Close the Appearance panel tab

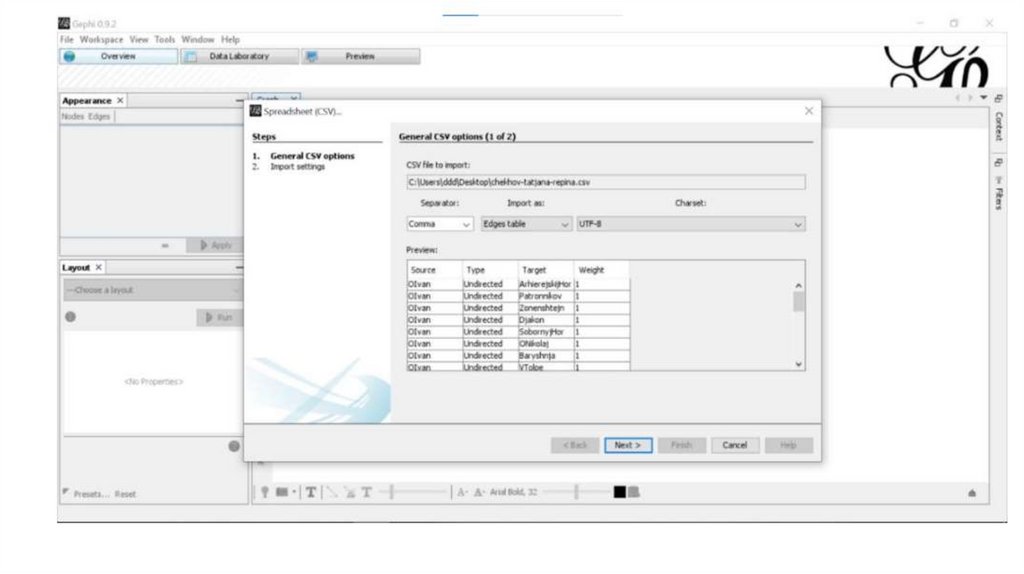tap(120, 101)
